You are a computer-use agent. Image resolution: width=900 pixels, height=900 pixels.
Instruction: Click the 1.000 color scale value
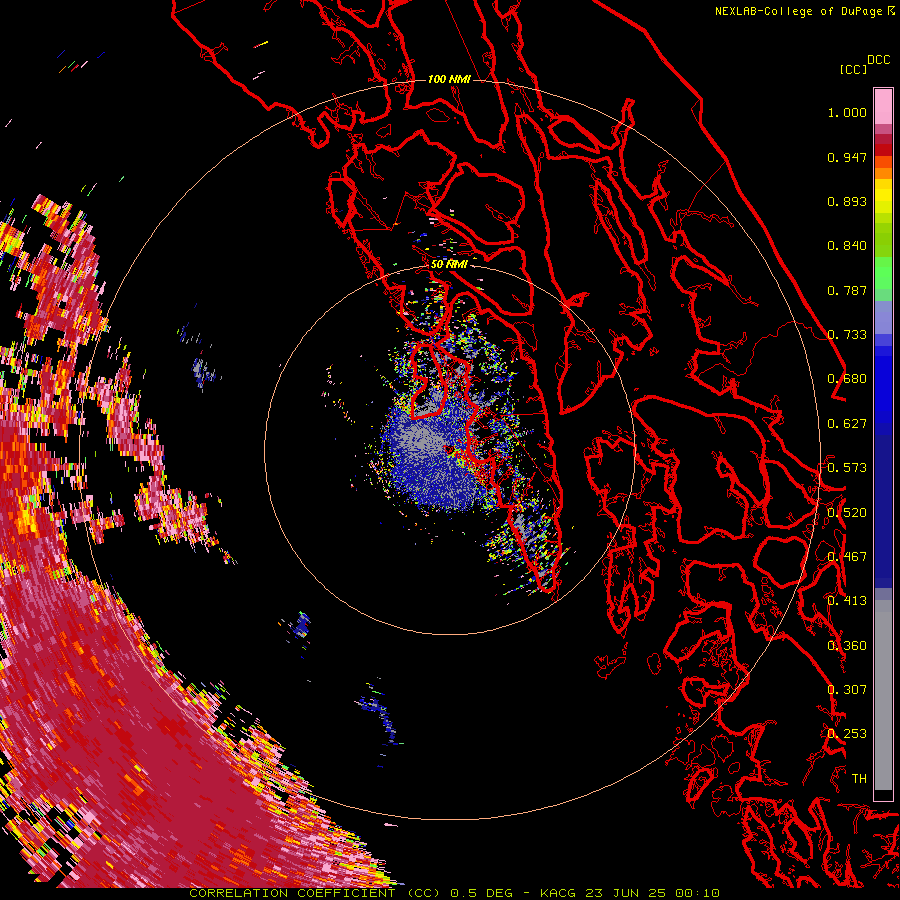point(847,112)
